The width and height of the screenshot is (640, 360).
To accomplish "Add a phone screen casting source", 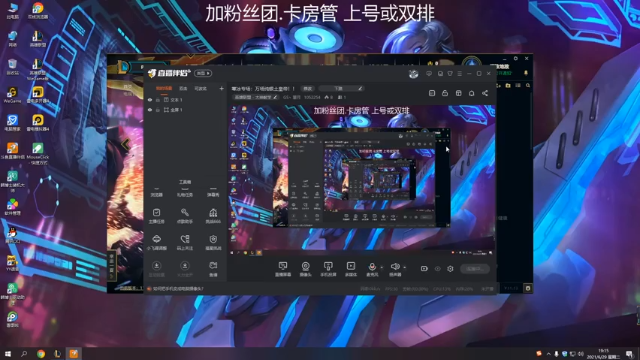I will 328,269.
